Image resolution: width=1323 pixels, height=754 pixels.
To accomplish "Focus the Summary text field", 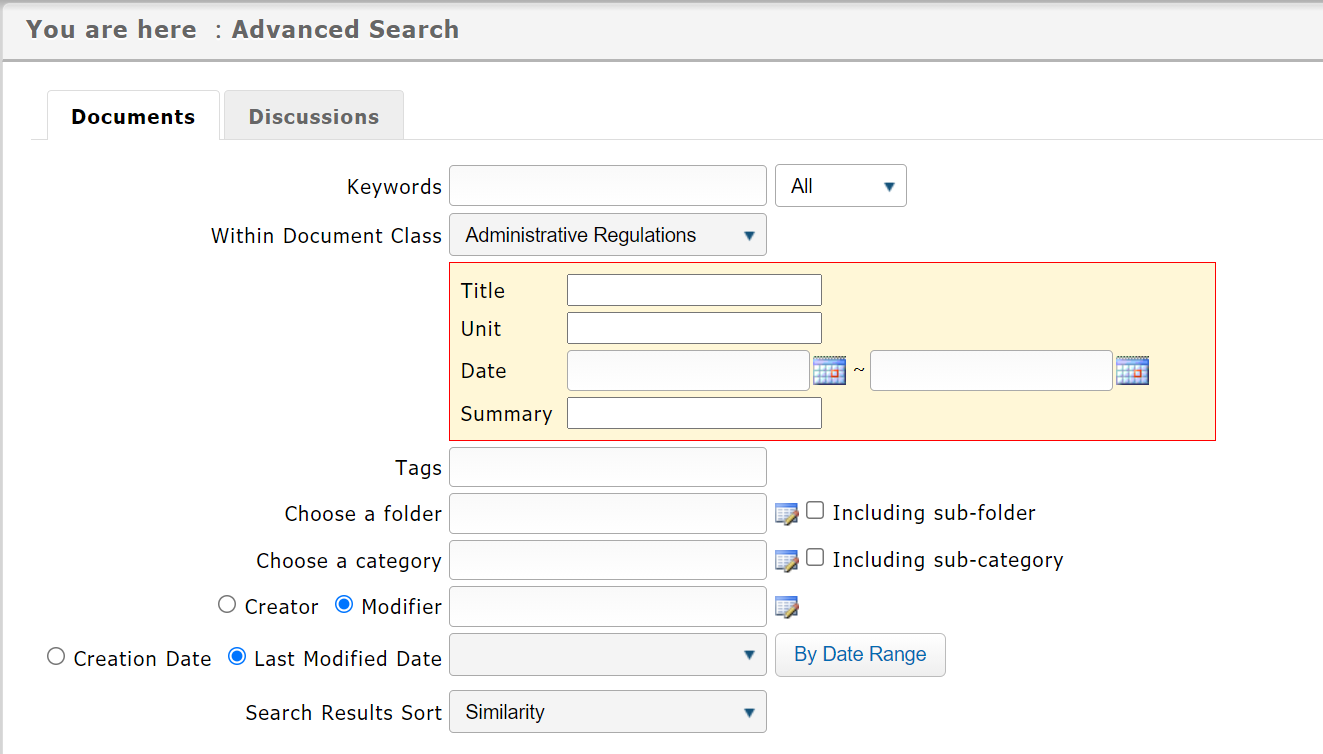I will 694,413.
